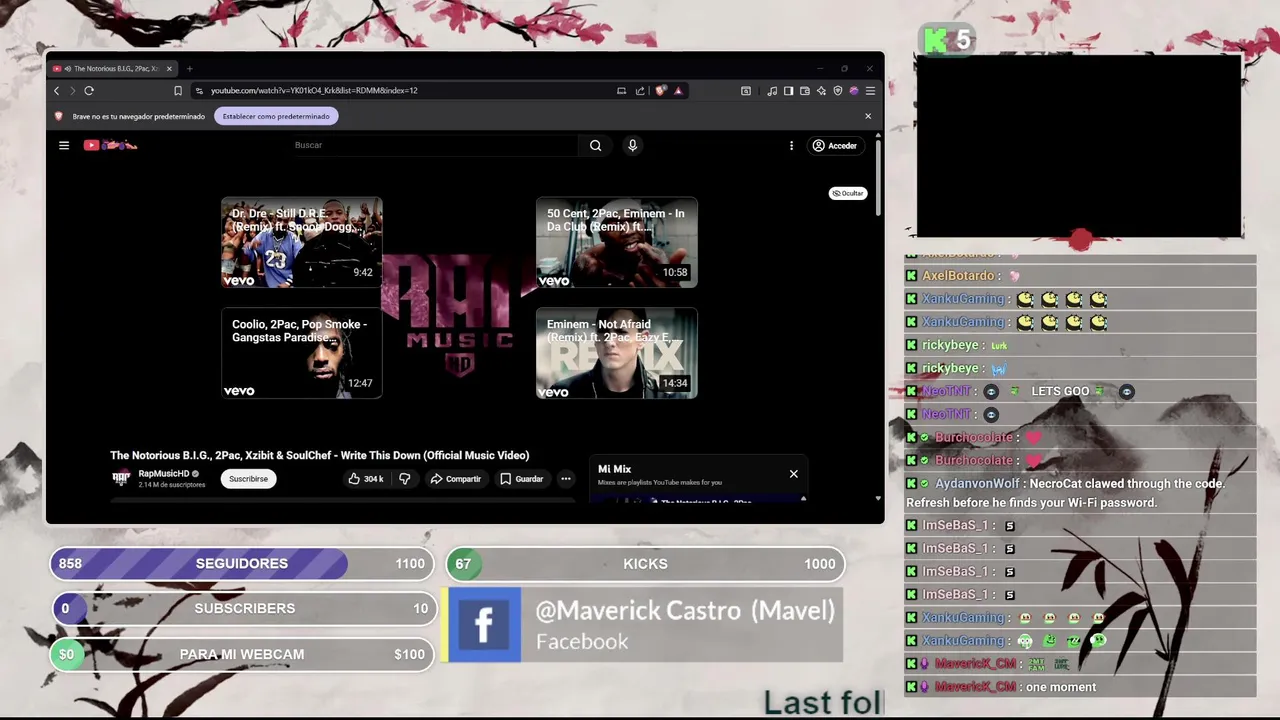The height and width of the screenshot is (720, 1280).
Task: Open the Brave Wallet icon
Action: coord(804,91)
